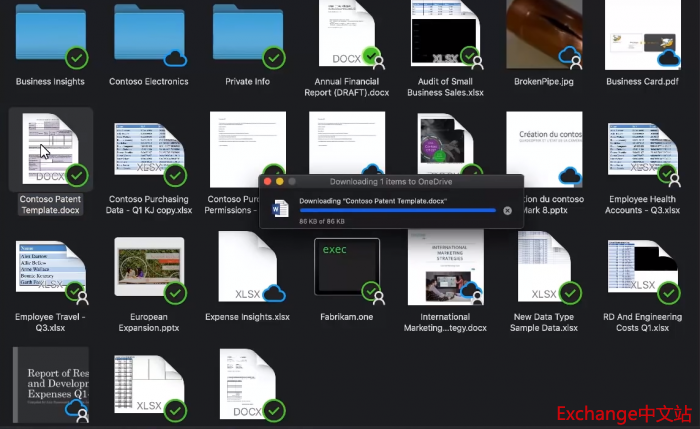Select Audit of Small Business Sales.xlsx
The image size is (700, 429).
(447, 34)
